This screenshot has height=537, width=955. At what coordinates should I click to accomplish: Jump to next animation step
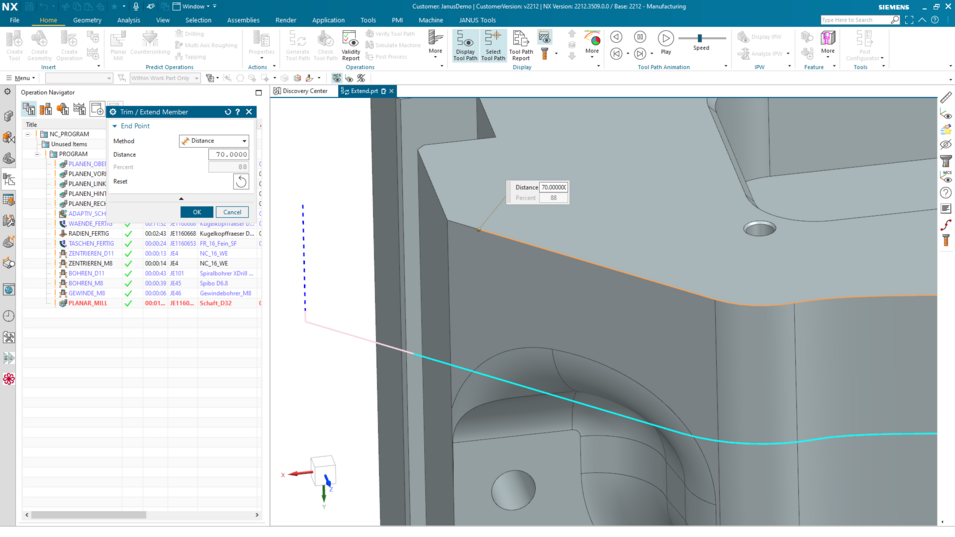[x=640, y=54]
